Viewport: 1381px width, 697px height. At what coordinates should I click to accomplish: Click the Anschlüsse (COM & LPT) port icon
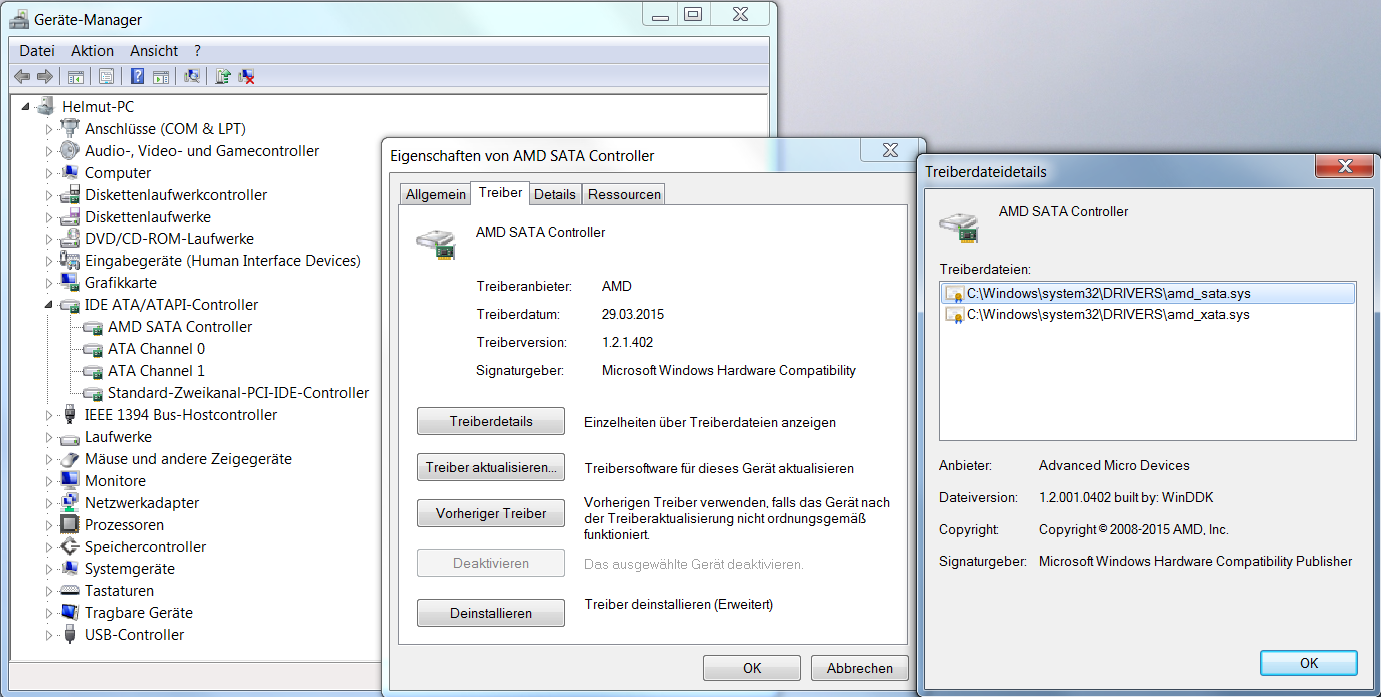coord(69,128)
